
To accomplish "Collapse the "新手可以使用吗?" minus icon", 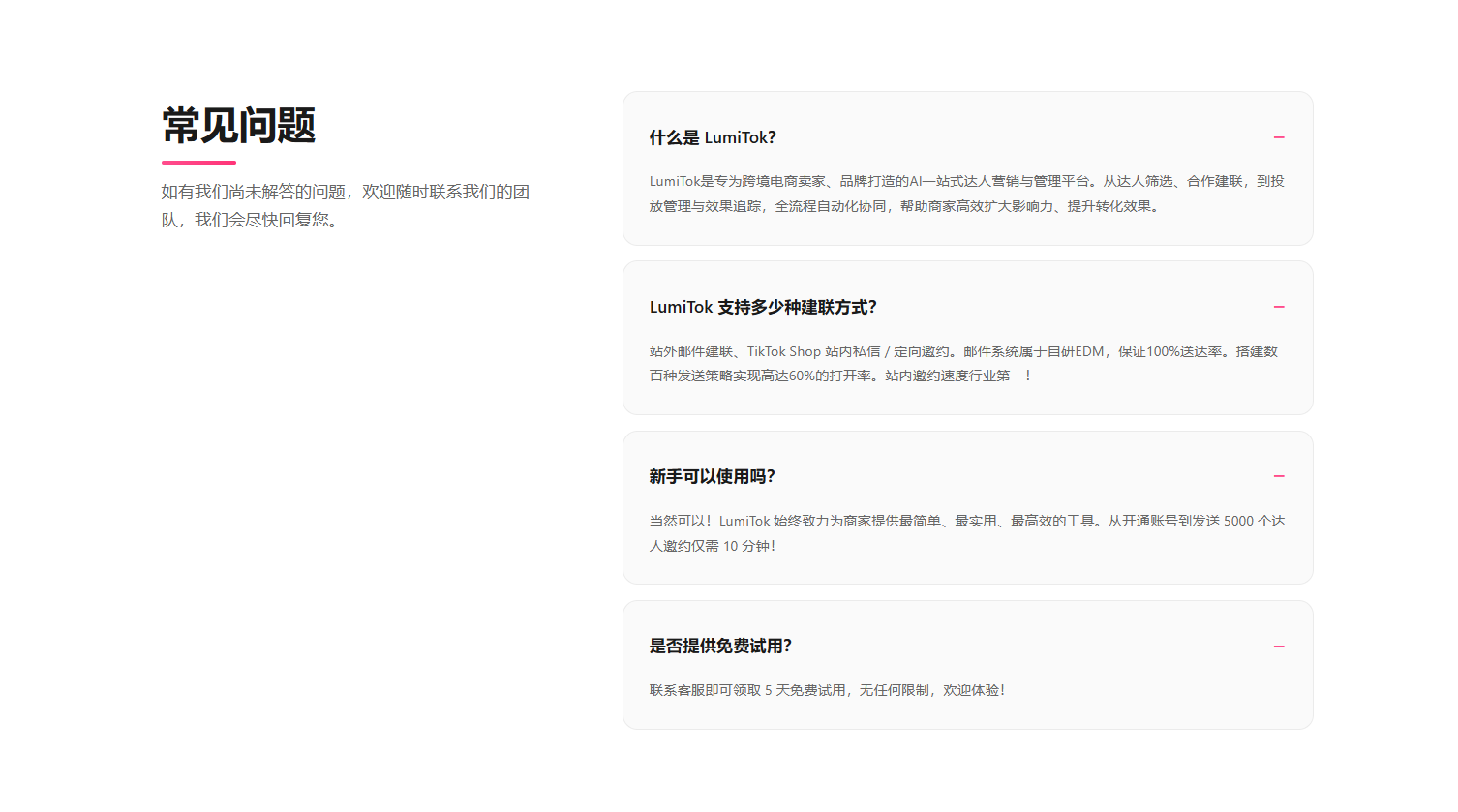I will click(x=1279, y=476).
